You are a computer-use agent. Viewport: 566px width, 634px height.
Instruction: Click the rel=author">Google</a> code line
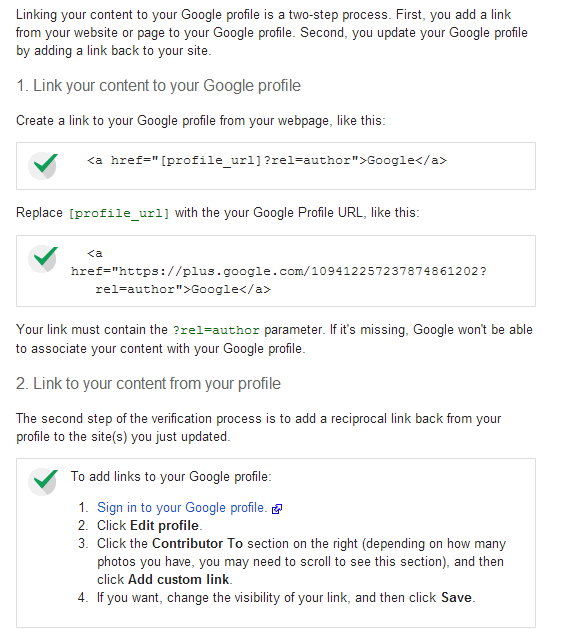(x=183, y=289)
